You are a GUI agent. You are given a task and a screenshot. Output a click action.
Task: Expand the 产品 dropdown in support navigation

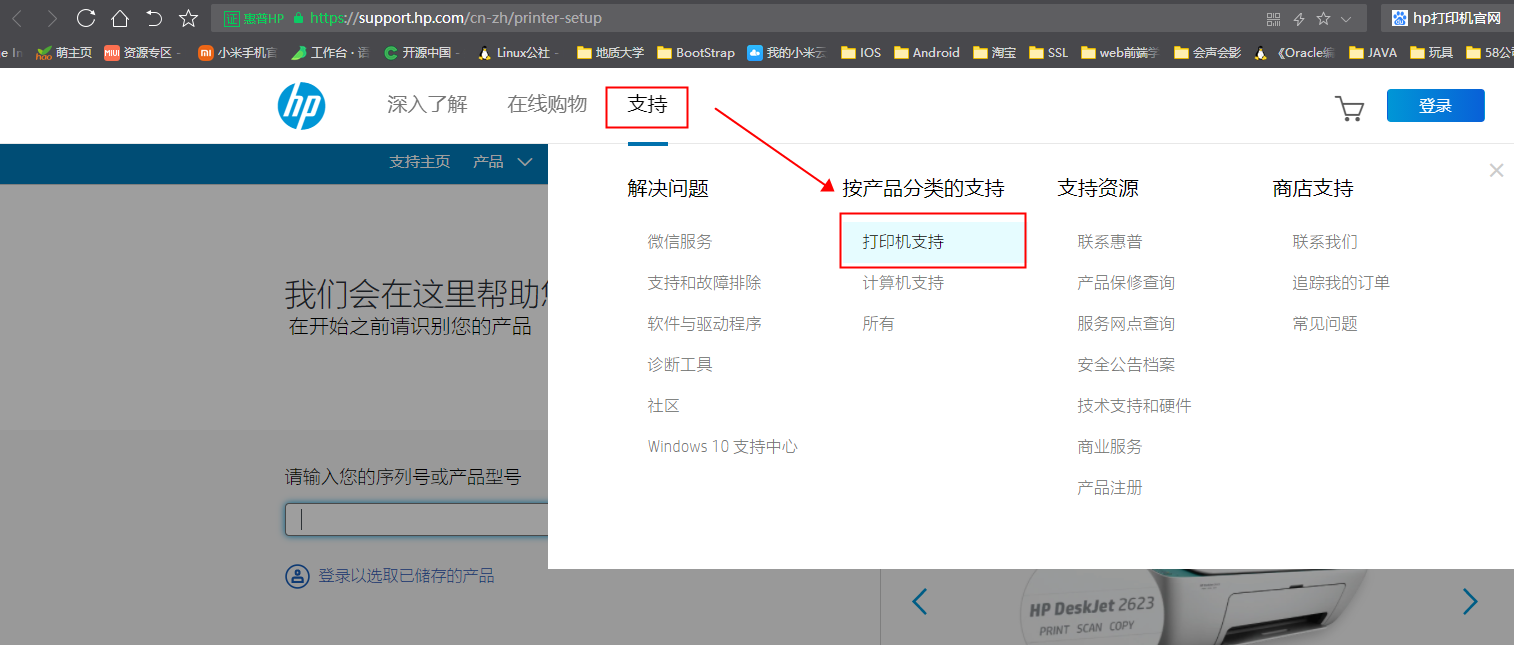pos(500,162)
